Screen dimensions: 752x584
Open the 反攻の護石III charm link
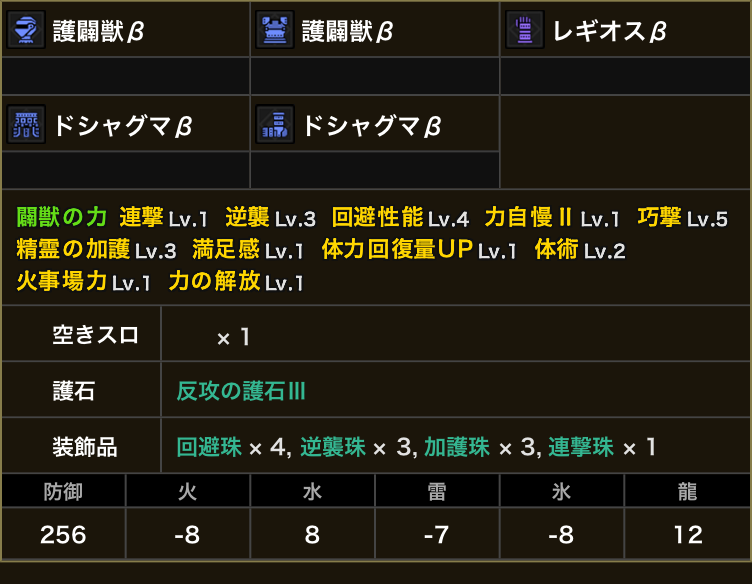click(x=241, y=391)
